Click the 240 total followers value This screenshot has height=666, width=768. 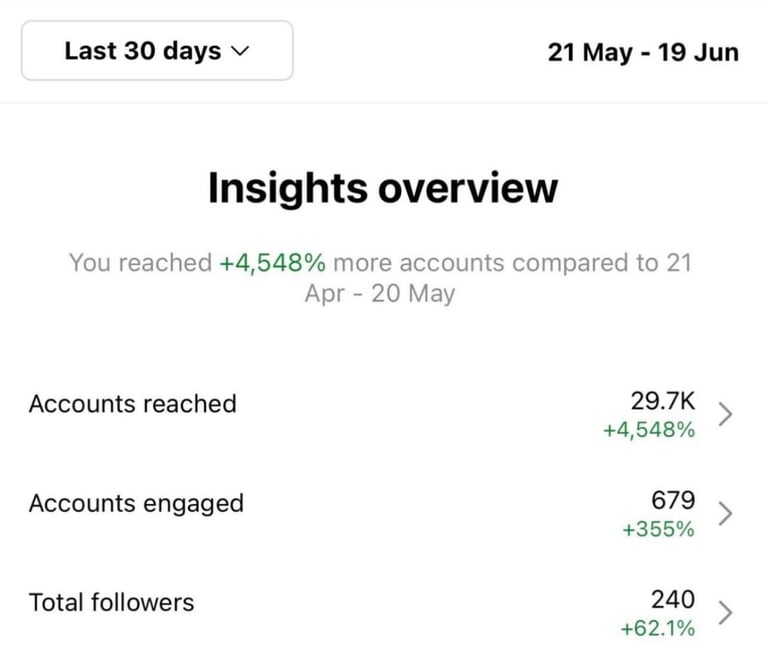point(672,599)
